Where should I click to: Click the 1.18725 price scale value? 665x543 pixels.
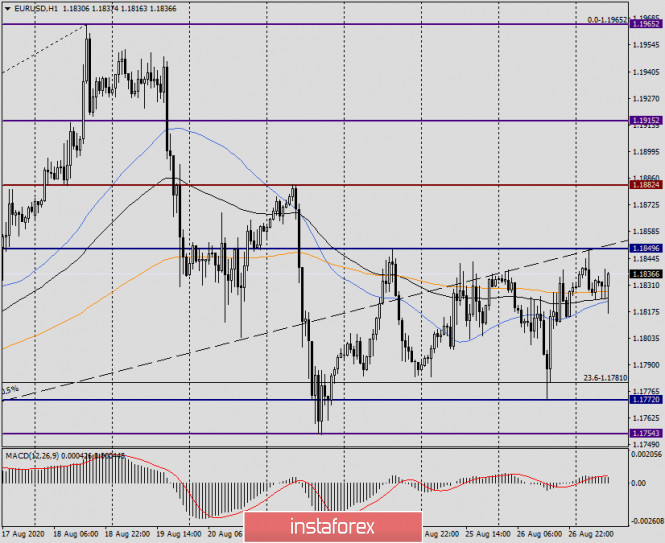click(646, 205)
